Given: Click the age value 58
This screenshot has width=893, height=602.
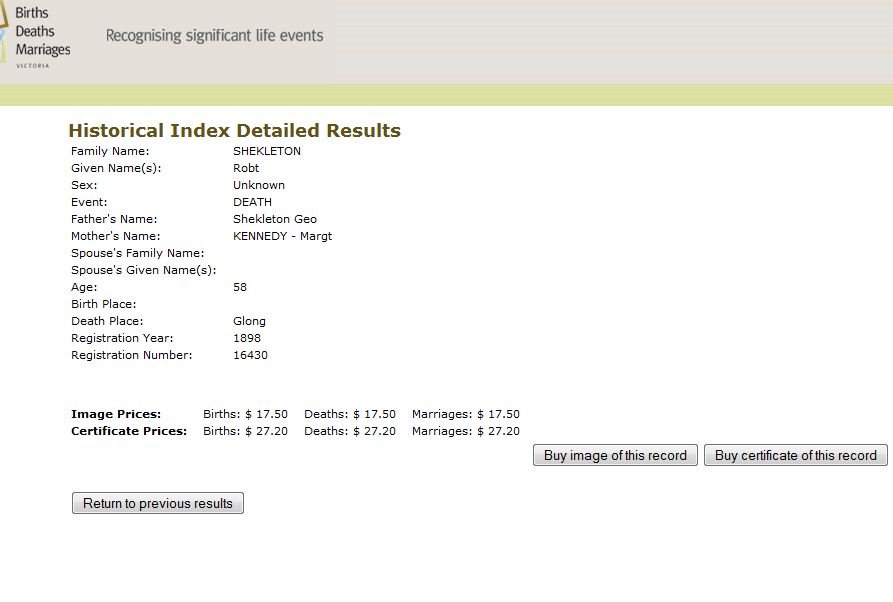Looking at the screenshot, I should pyautogui.click(x=240, y=287).
